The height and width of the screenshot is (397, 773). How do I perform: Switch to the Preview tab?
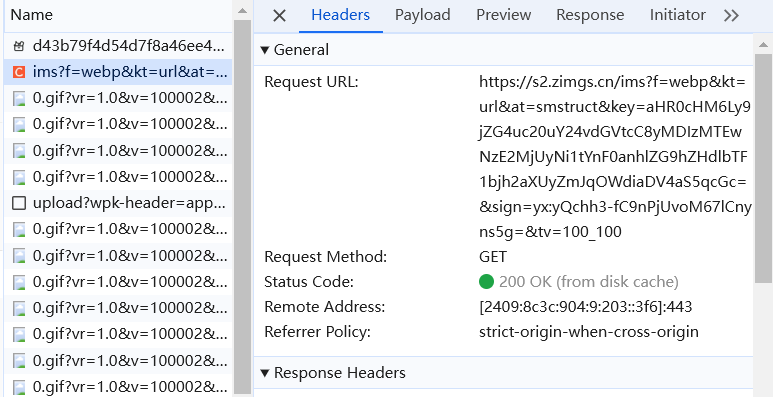[x=503, y=15]
